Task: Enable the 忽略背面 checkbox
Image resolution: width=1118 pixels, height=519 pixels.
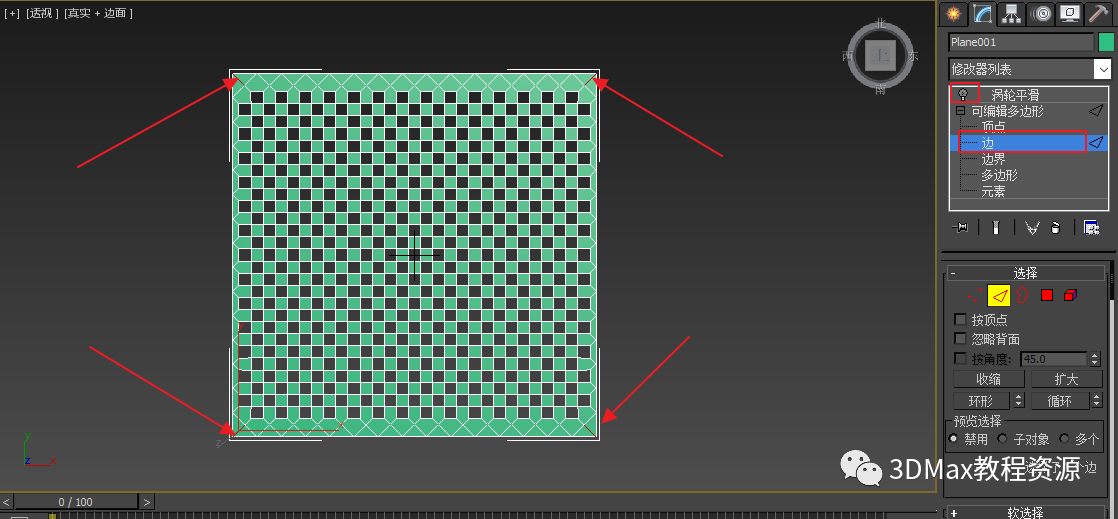Action: [x=960, y=339]
